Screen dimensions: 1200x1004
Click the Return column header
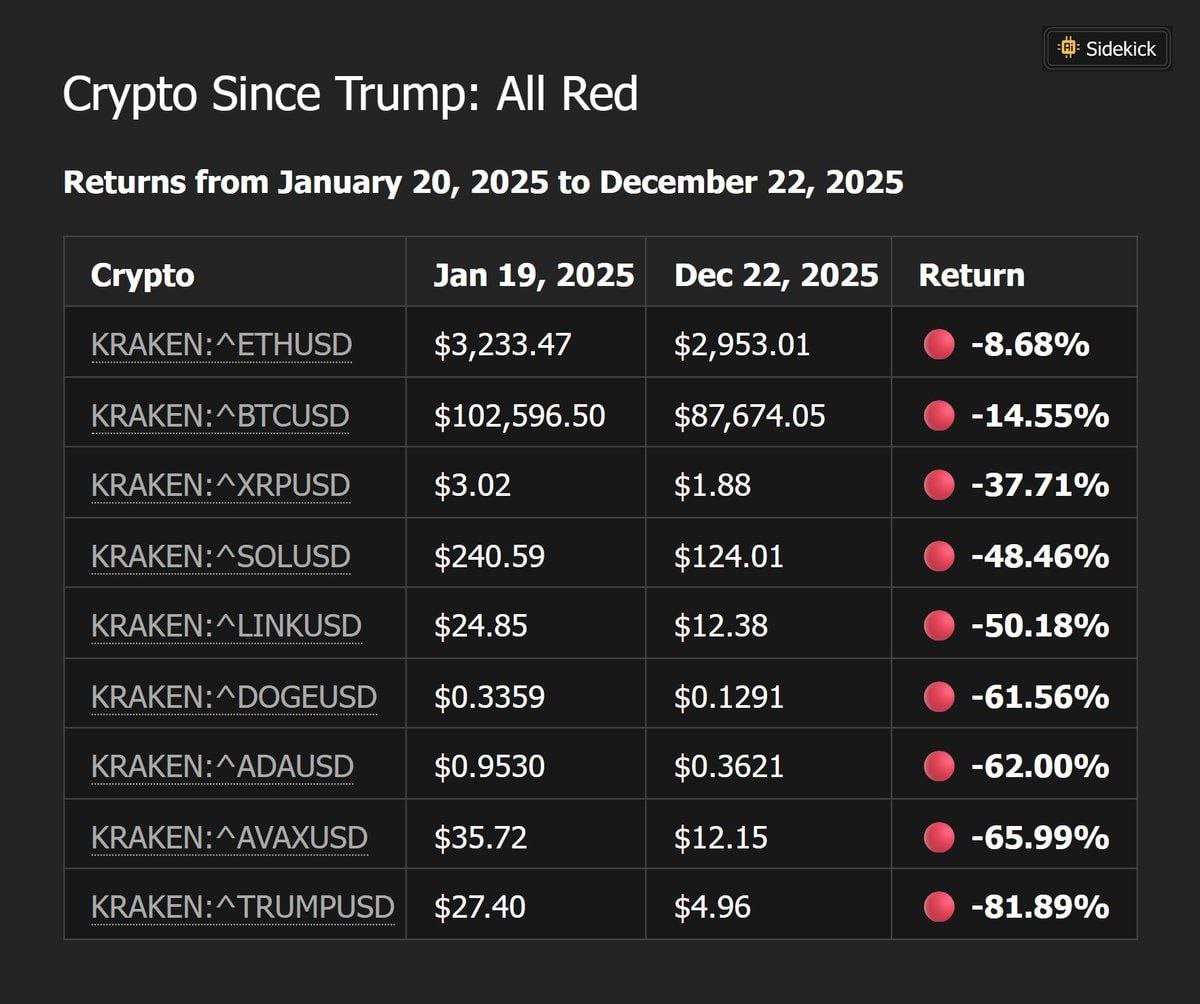pyautogui.click(x=972, y=275)
